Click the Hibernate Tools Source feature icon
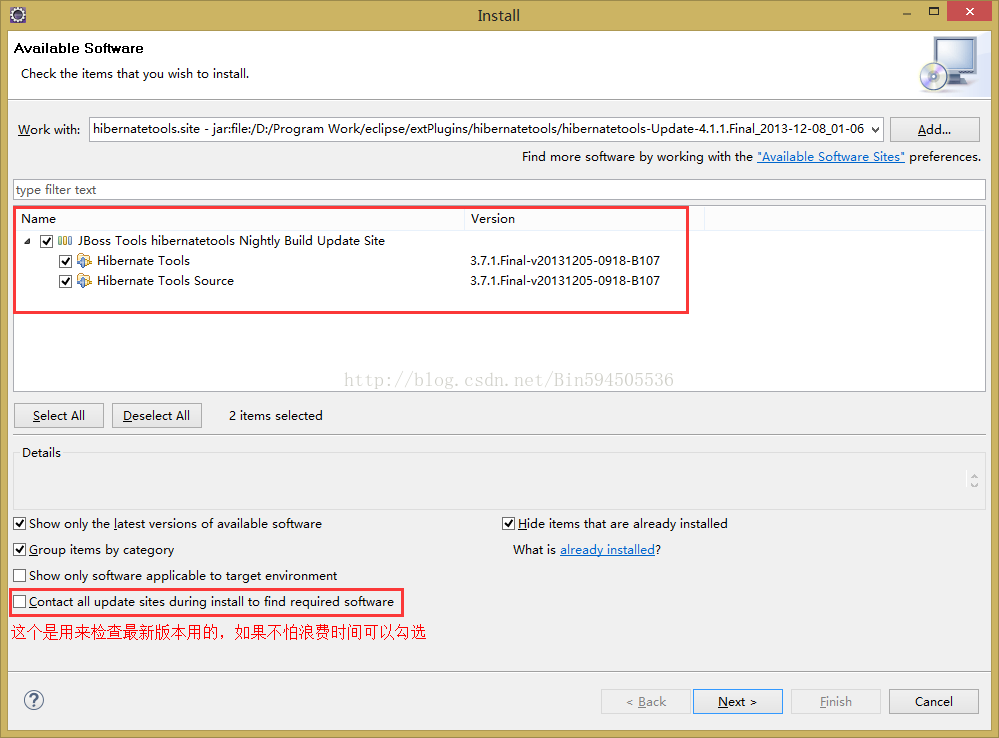The width and height of the screenshot is (999, 738). [84, 280]
